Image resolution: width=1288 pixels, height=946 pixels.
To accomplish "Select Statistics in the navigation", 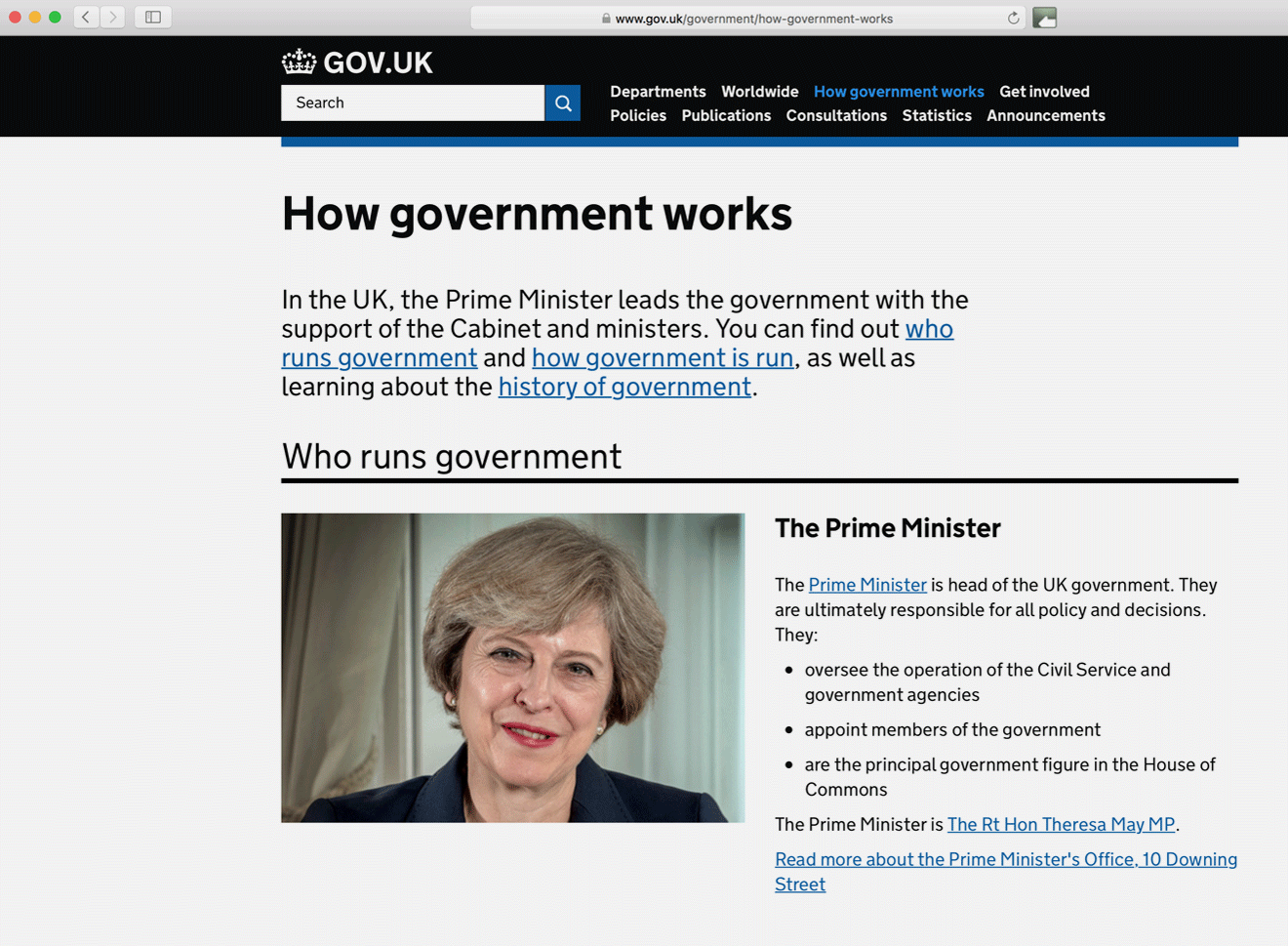I will click(936, 116).
